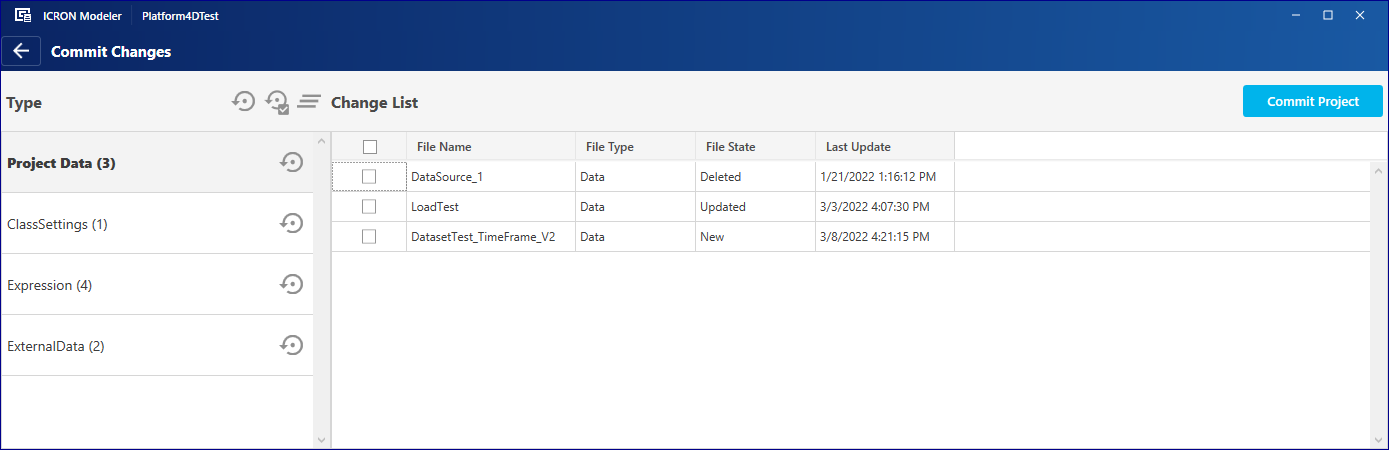Close the ICRON Modeler window
This screenshot has height=450, width=1389.
1360,15
